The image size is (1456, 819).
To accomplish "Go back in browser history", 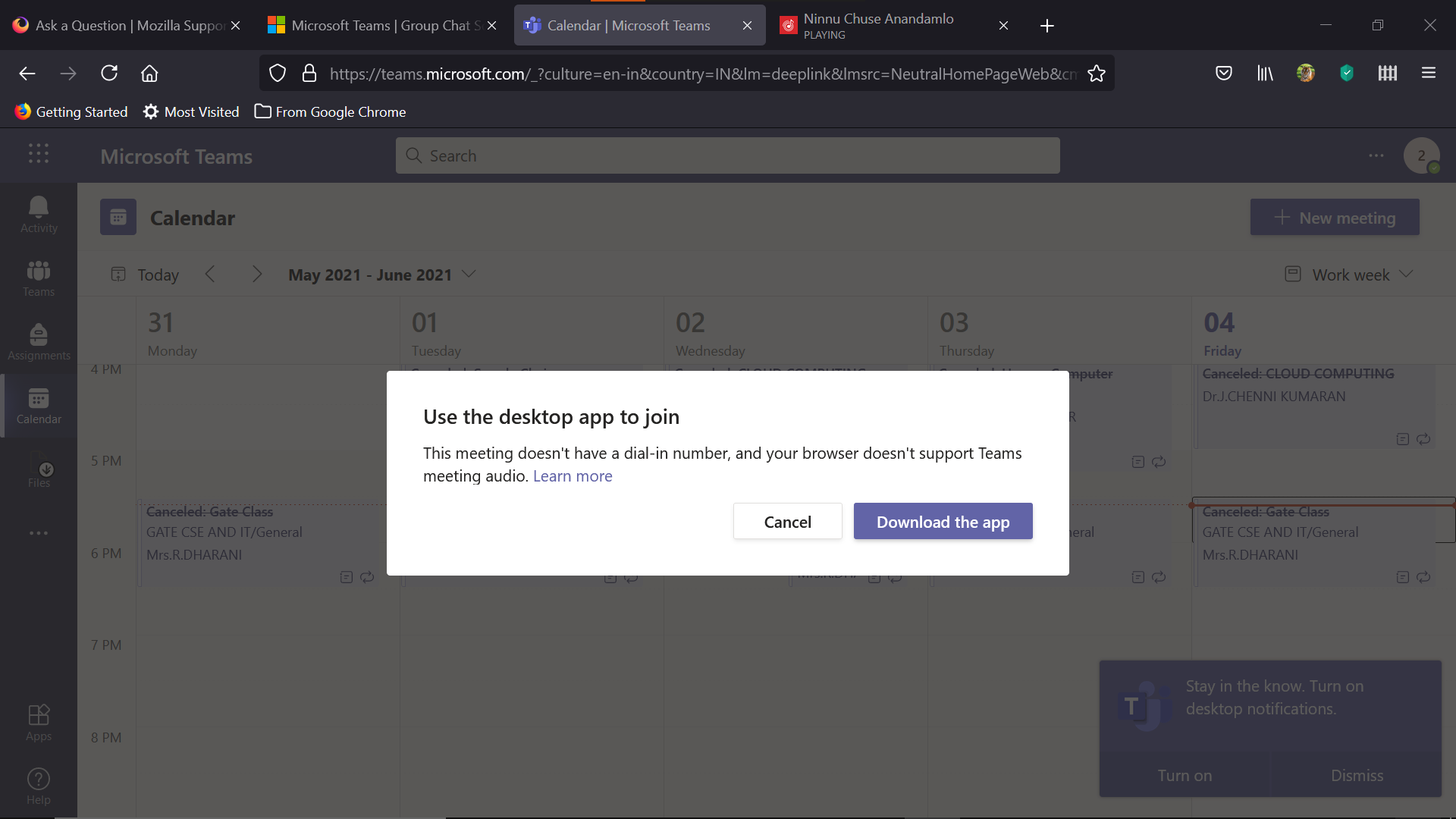I will coord(27,73).
